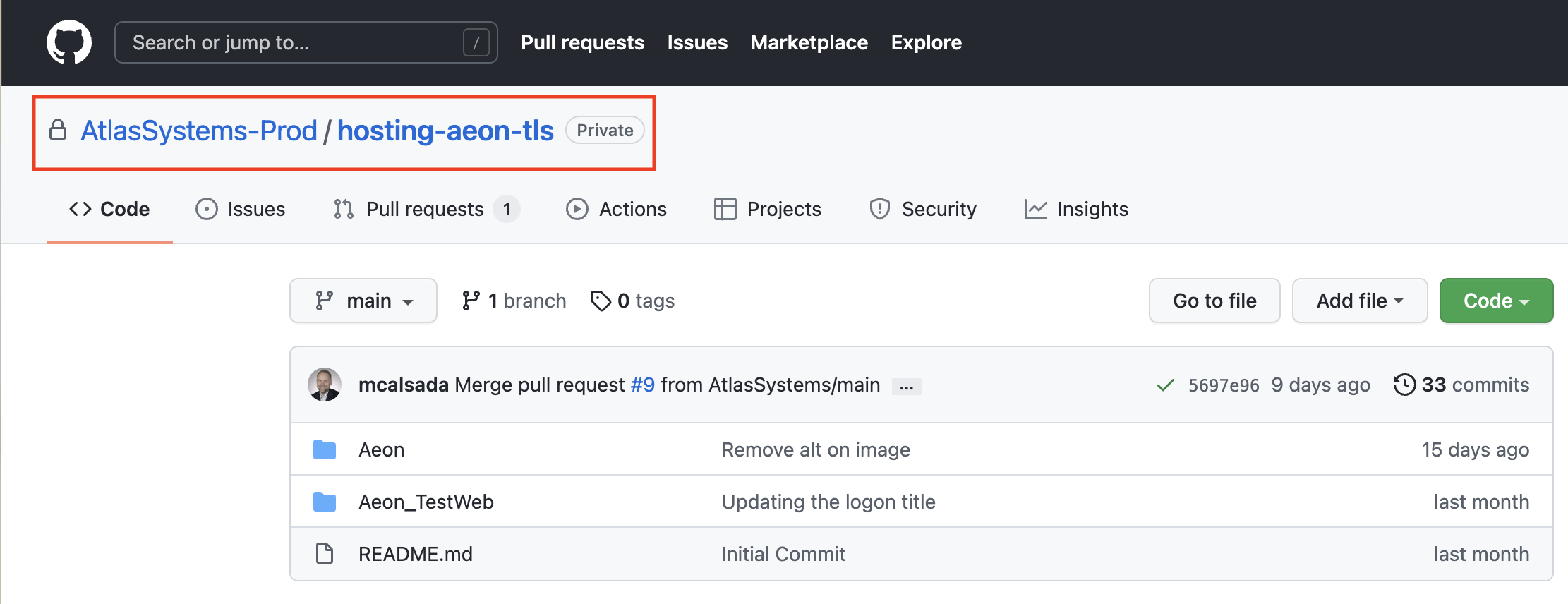
Task: Click the tag icon next to 0 tags
Action: (601, 301)
